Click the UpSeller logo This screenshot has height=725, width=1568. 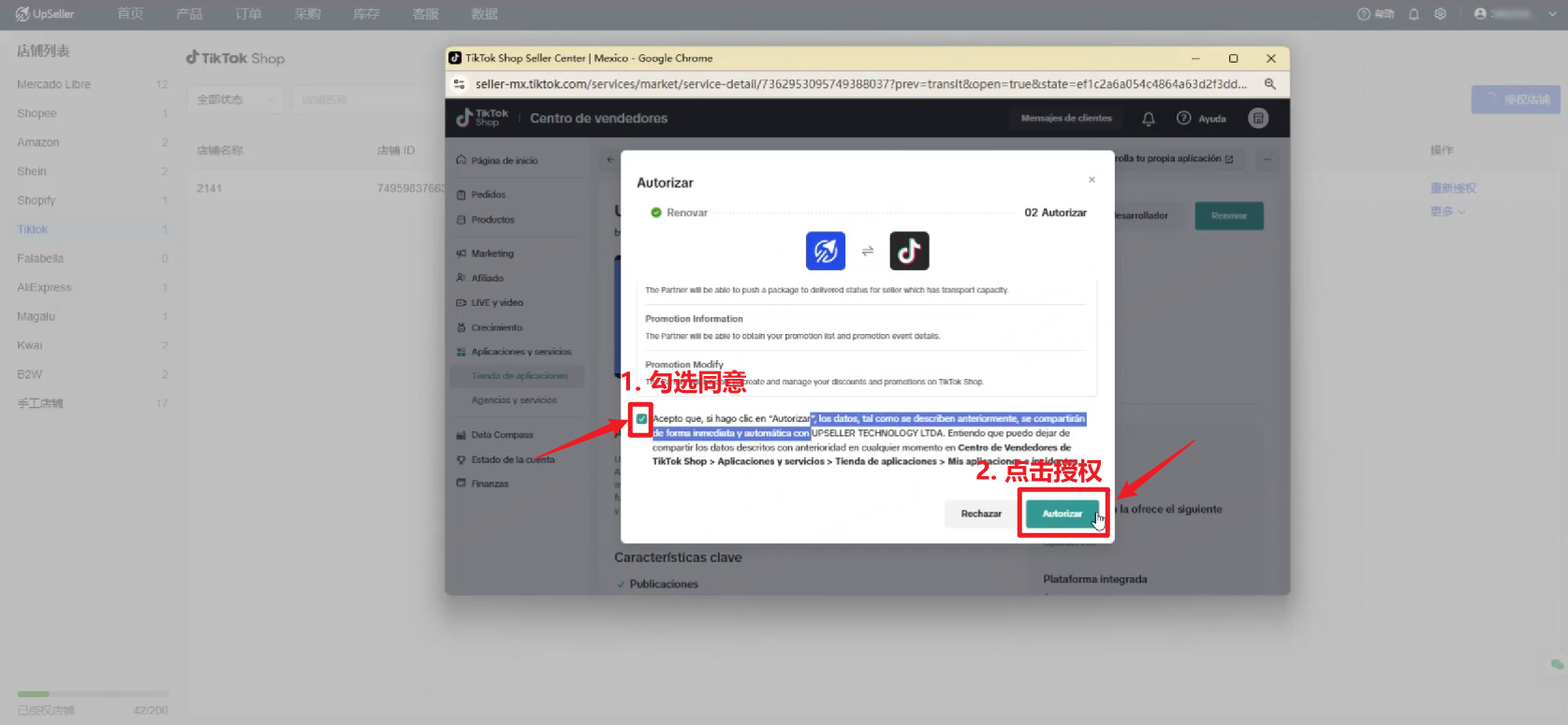[45, 14]
